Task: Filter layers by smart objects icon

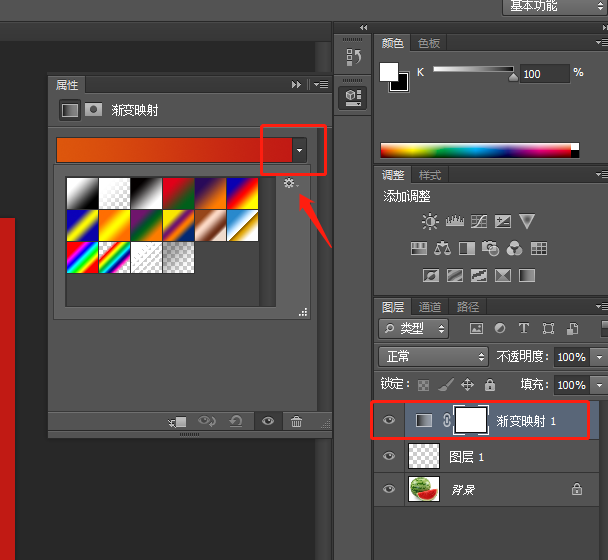Action: [572, 328]
